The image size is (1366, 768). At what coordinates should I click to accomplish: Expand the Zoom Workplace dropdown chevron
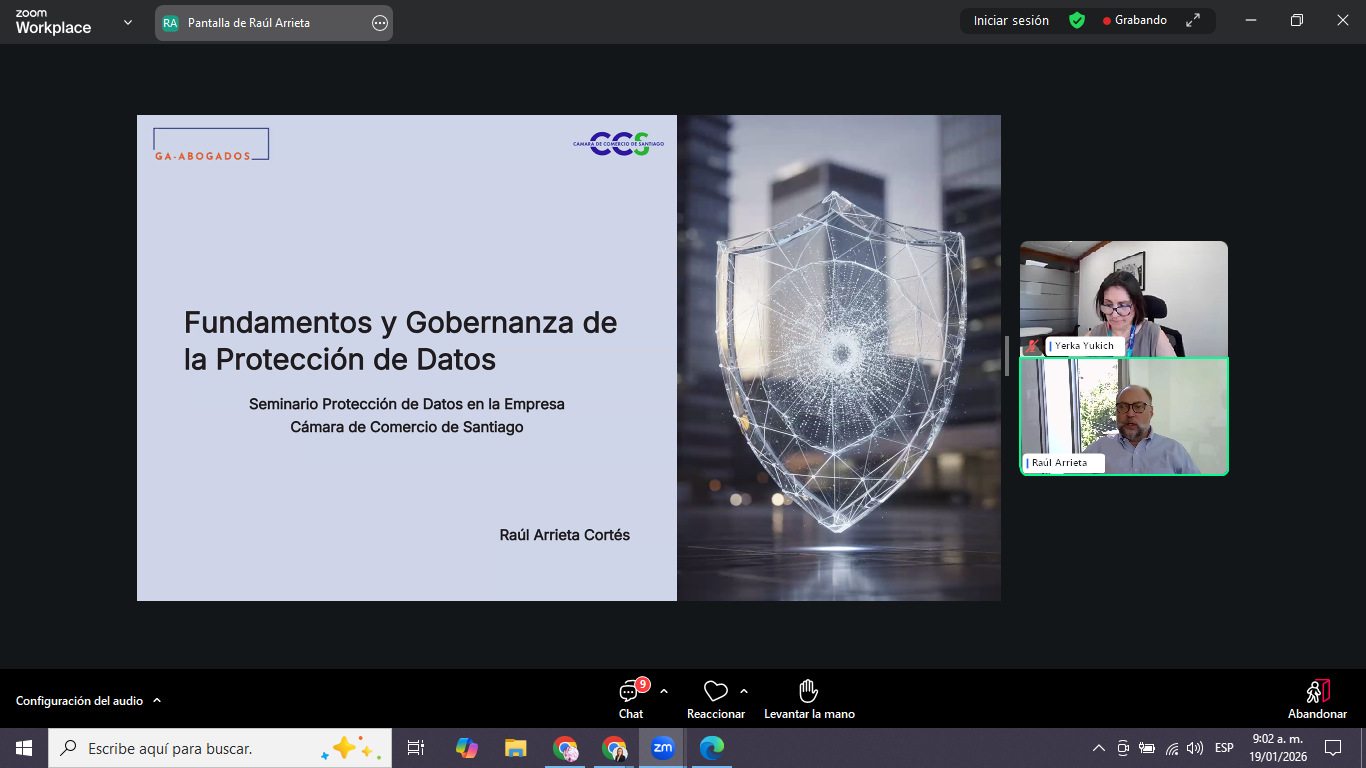pyautogui.click(x=128, y=22)
